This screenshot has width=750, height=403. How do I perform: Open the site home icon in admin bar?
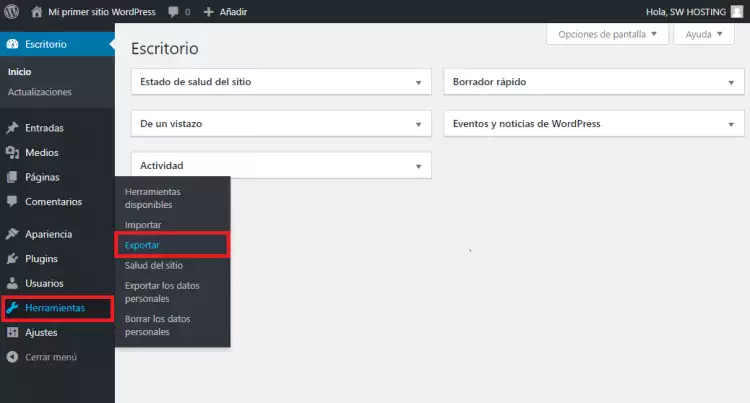coord(37,12)
